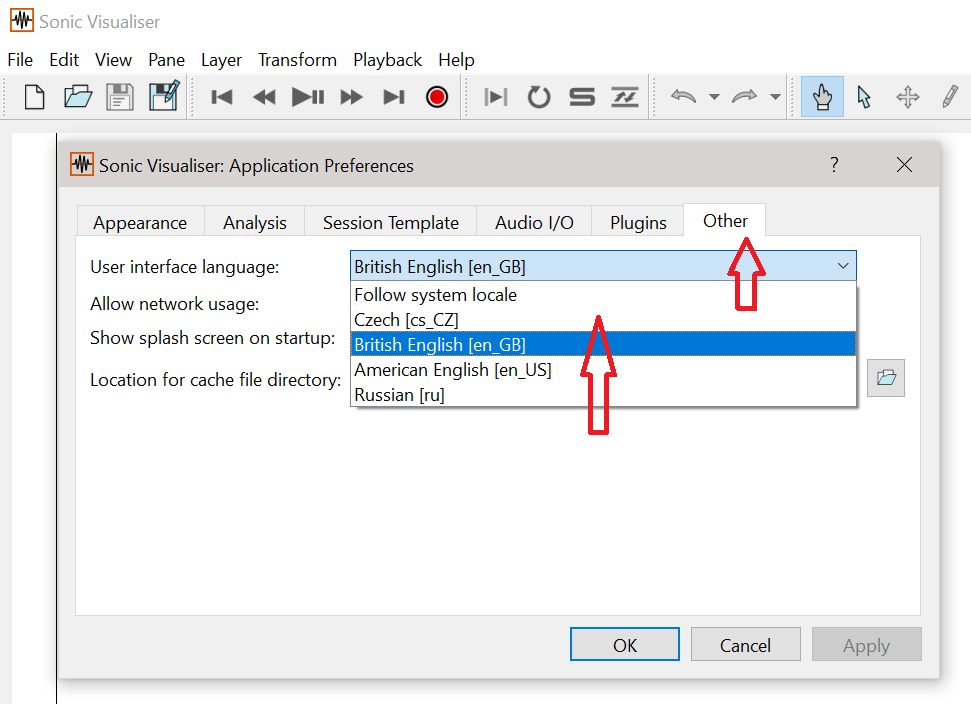Click Cancel to discard preference changes
The image size is (971, 704).
pos(745,645)
